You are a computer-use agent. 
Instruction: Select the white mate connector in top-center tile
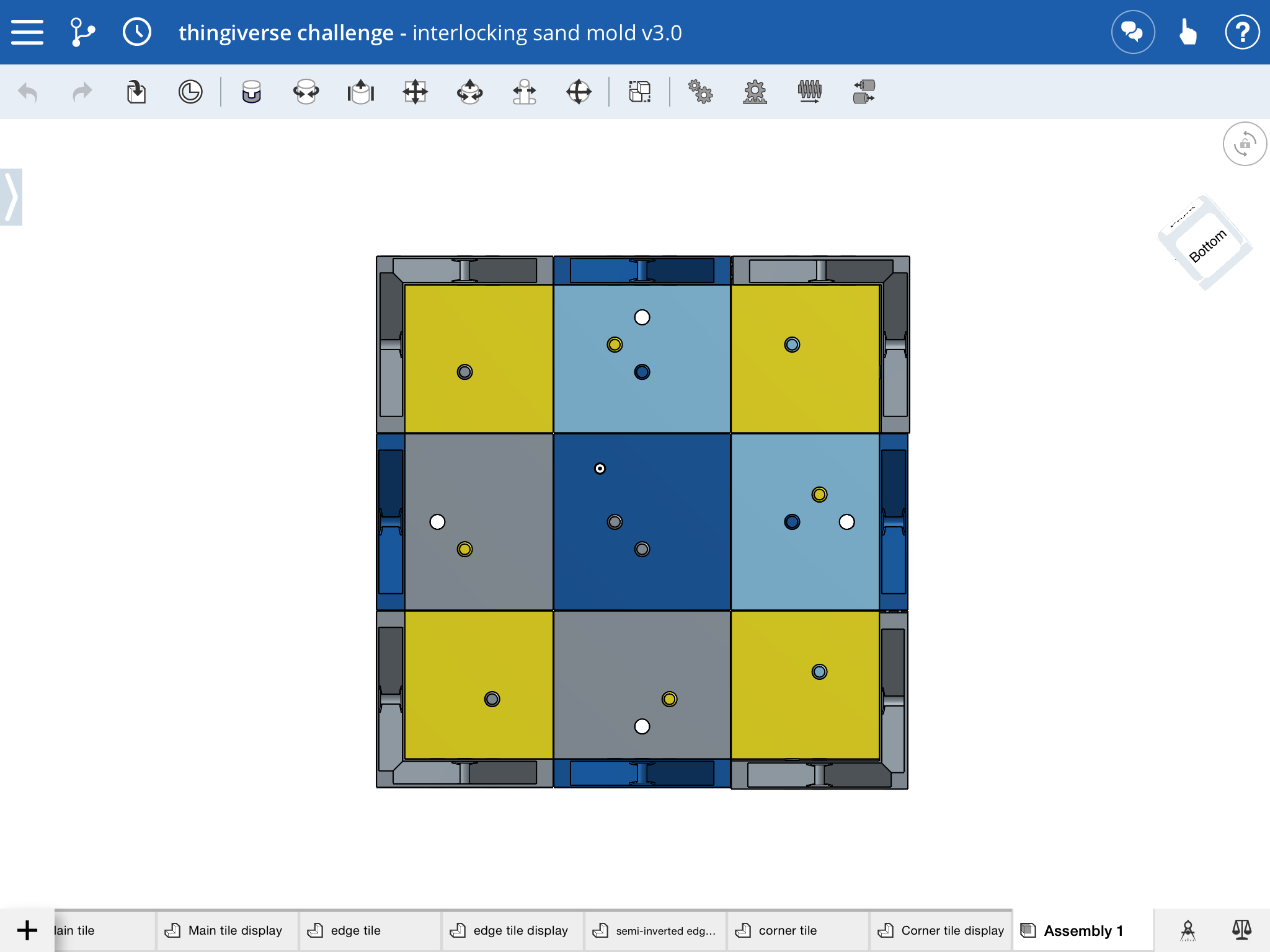pos(642,317)
